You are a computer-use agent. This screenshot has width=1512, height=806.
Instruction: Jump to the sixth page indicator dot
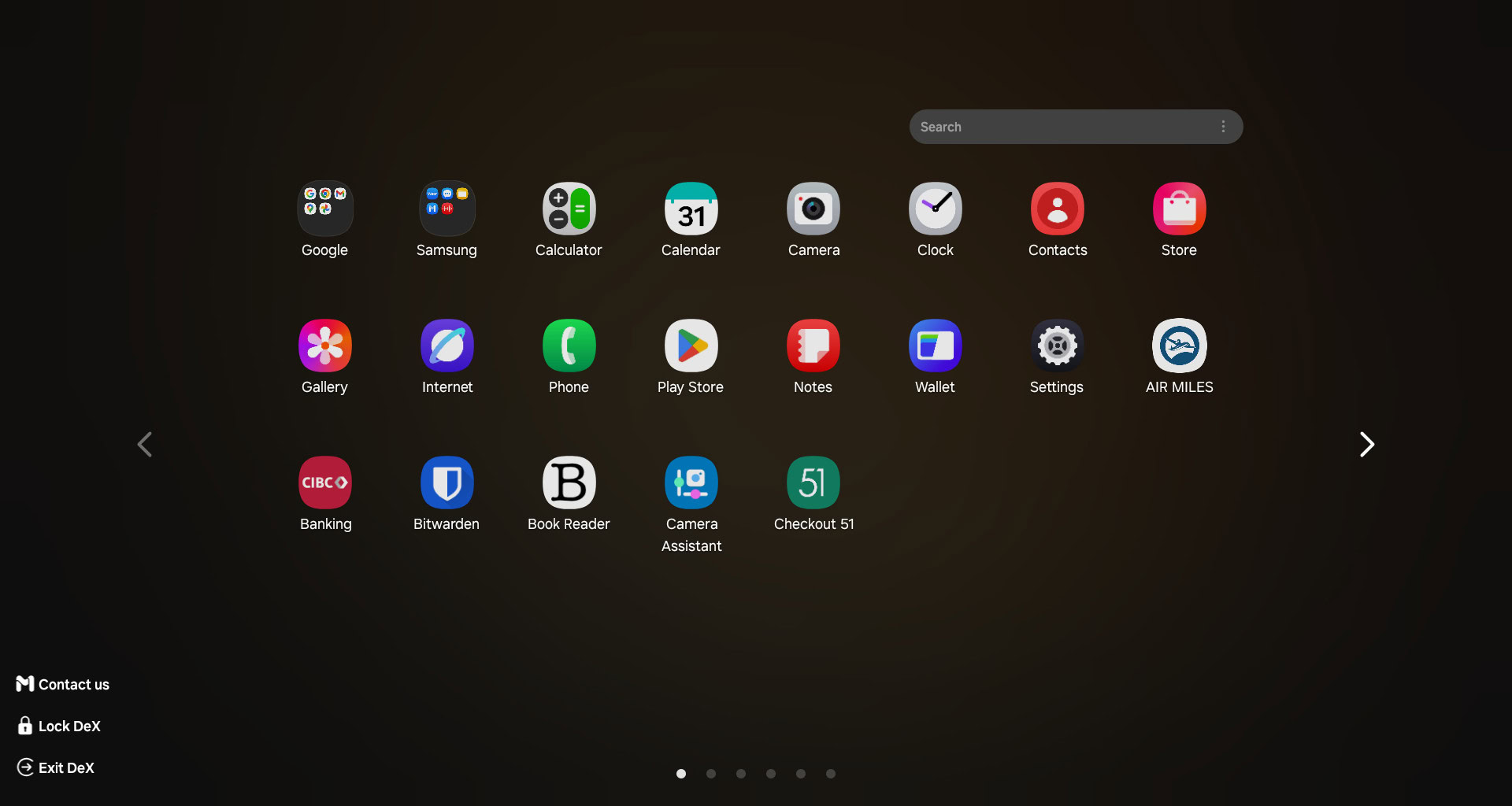[831, 774]
